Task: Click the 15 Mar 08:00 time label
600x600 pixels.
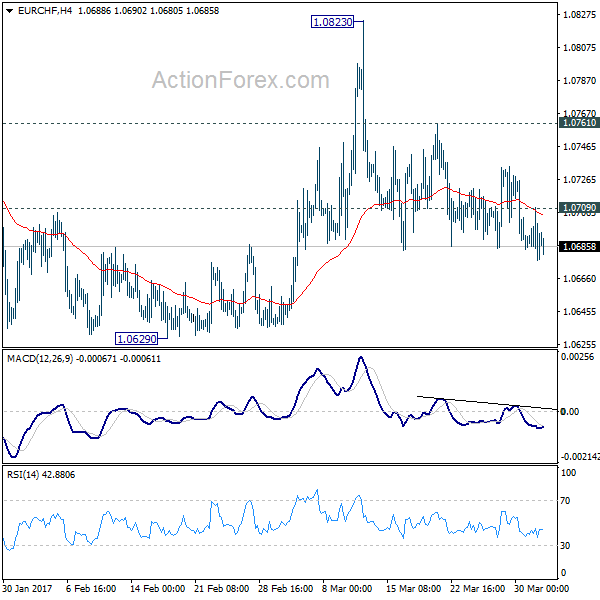Action: (x=414, y=588)
